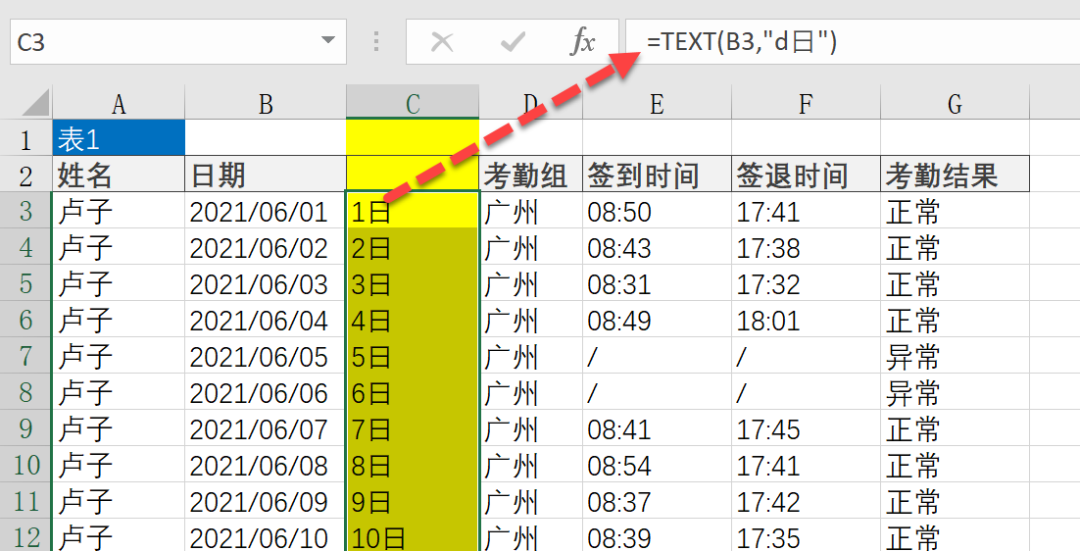Select the date cell 2021/06/06

265,393
